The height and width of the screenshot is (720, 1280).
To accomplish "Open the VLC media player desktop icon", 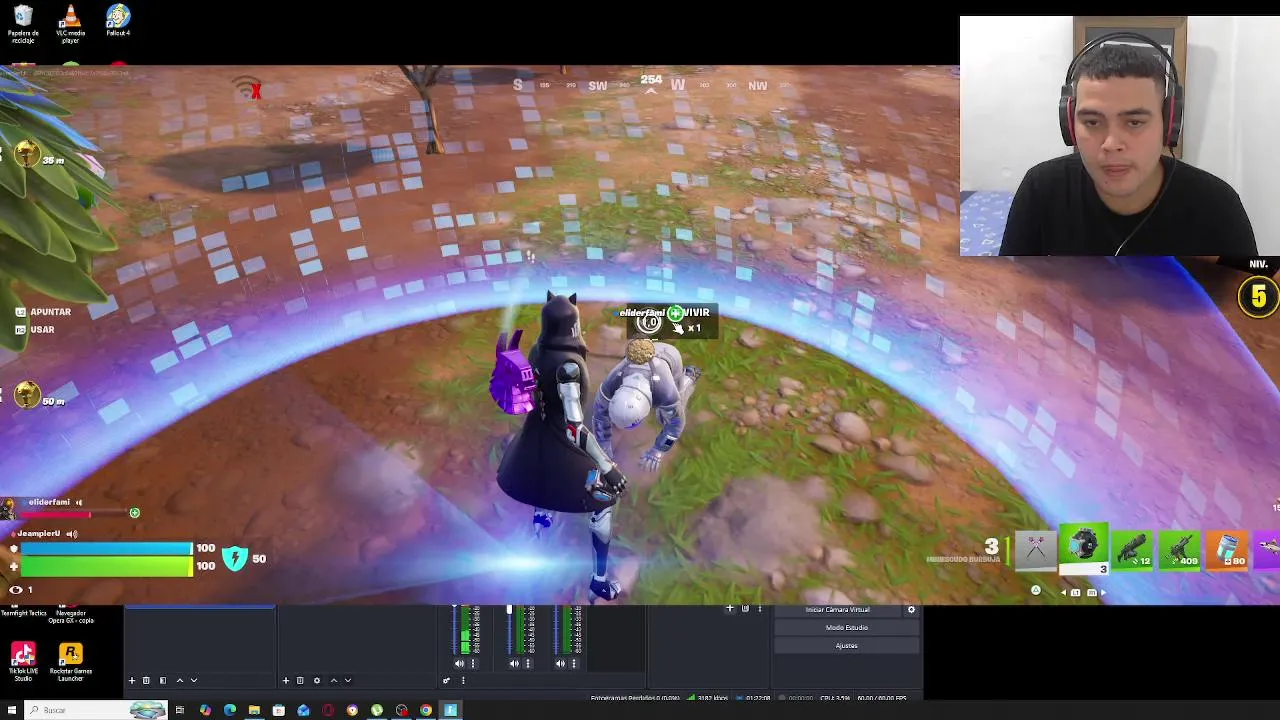I will (70, 23).
